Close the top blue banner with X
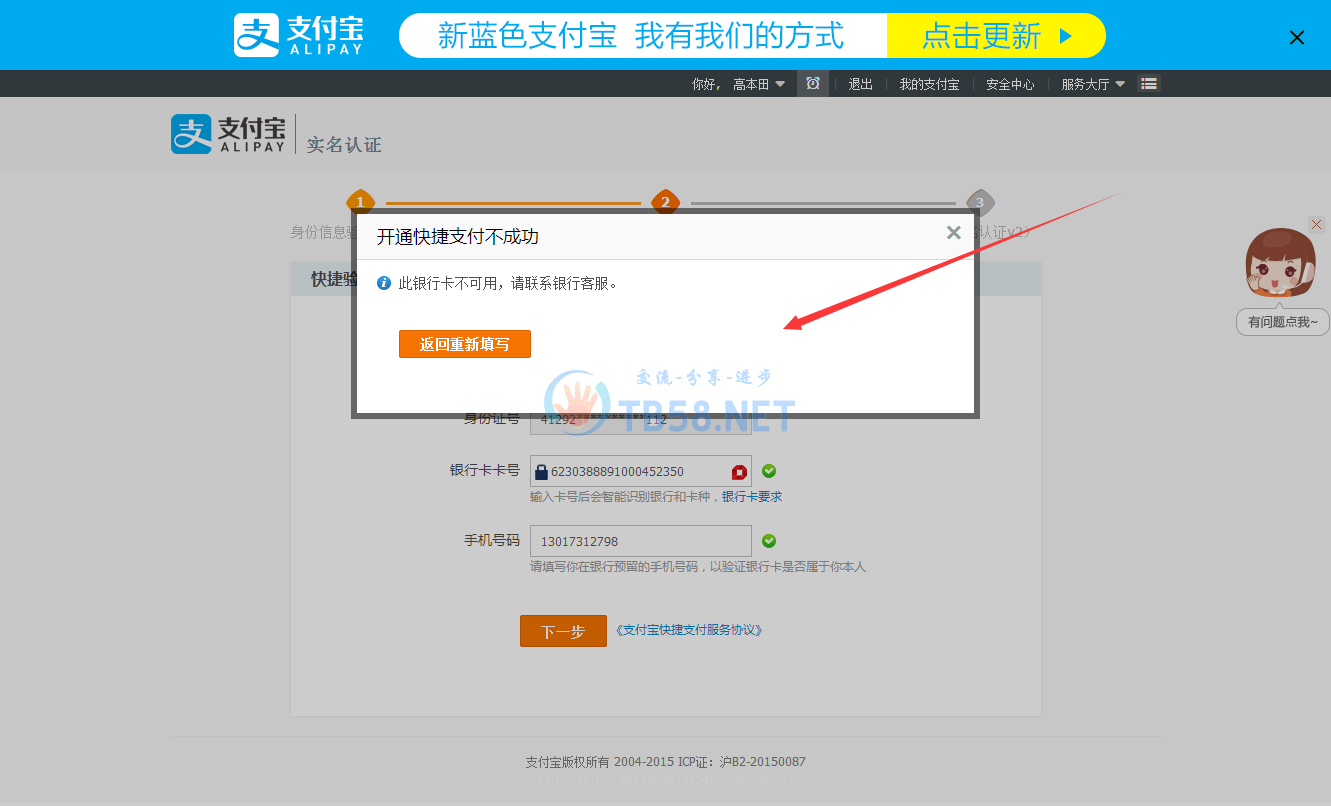The image size is (1331, 806). pyautogui.click(x=1297, y=38)
